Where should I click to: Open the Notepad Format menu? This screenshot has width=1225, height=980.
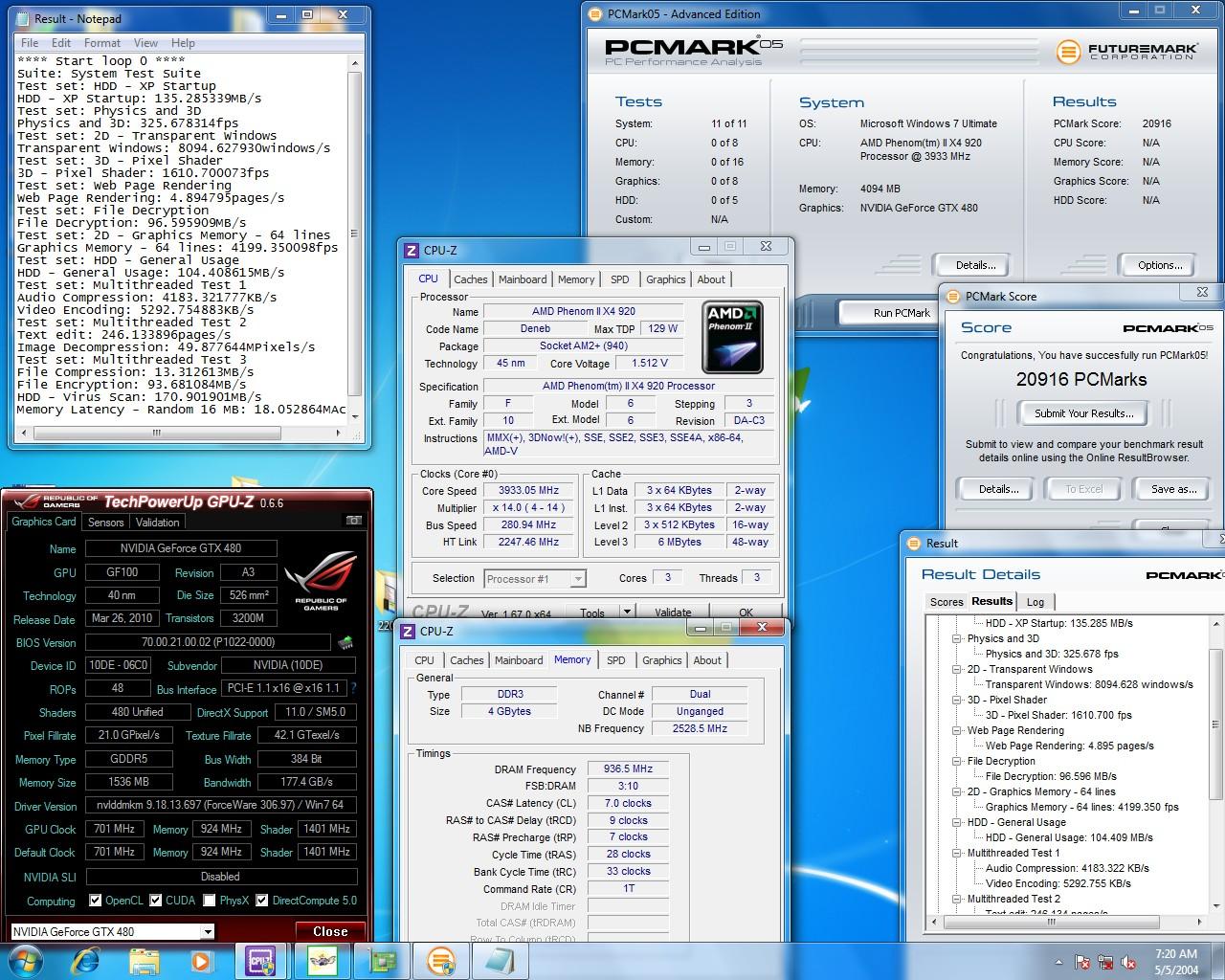pos(102,43)
